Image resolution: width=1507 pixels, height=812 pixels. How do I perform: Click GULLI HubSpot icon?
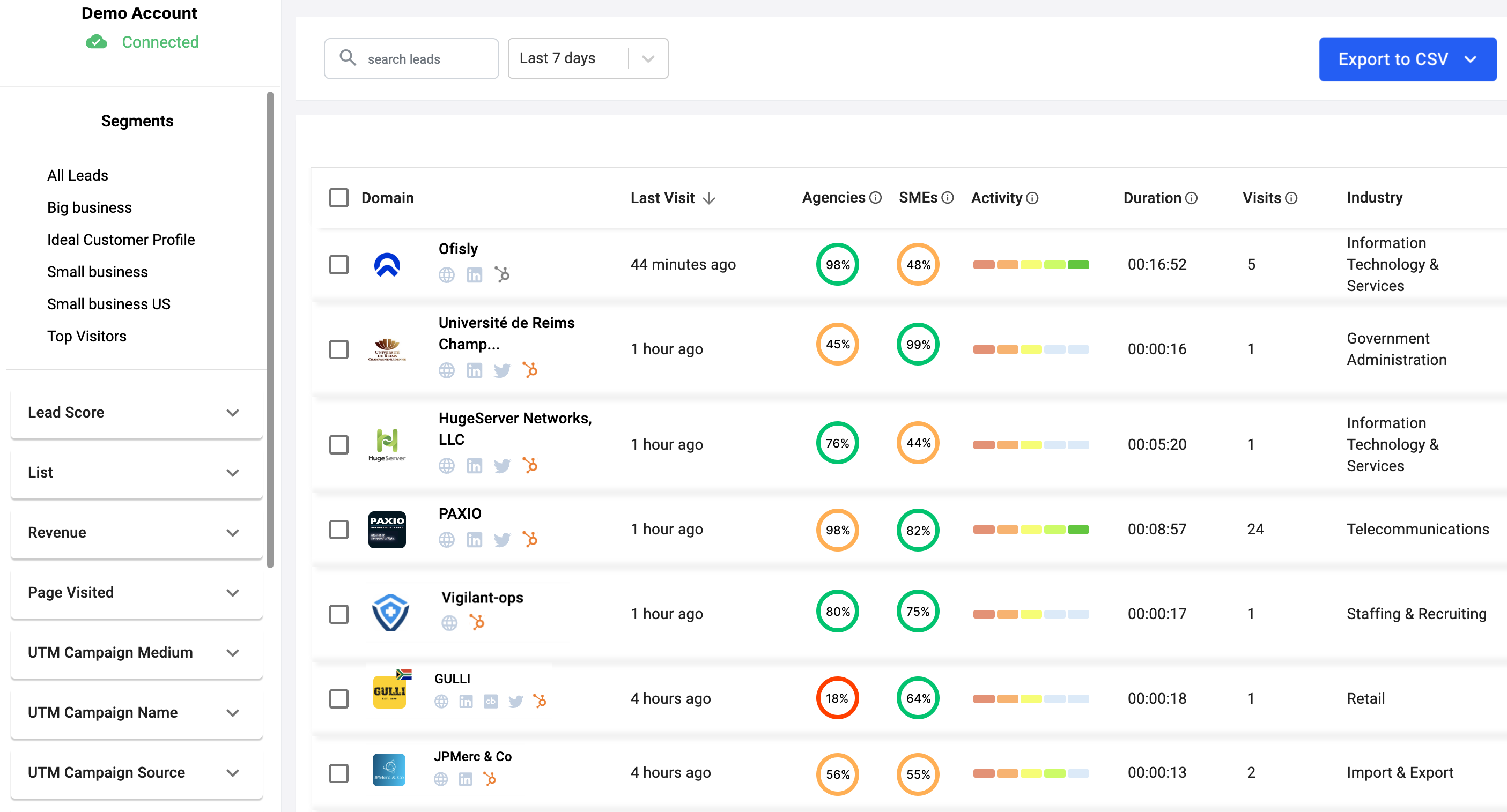click(540, 701)
